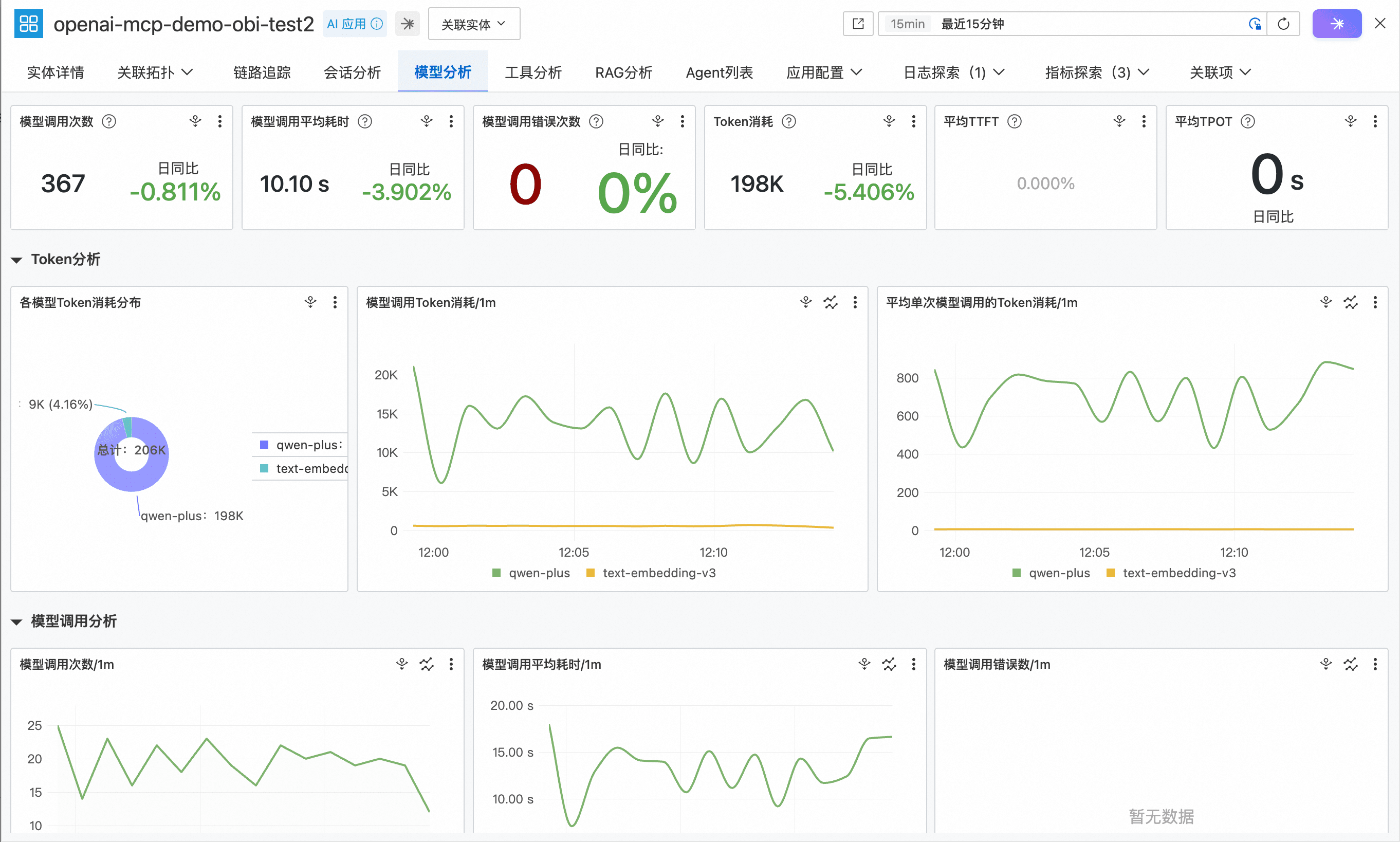
Task: Click help icon for 模型调用错误次数
Action: click(x=596, y=121)
